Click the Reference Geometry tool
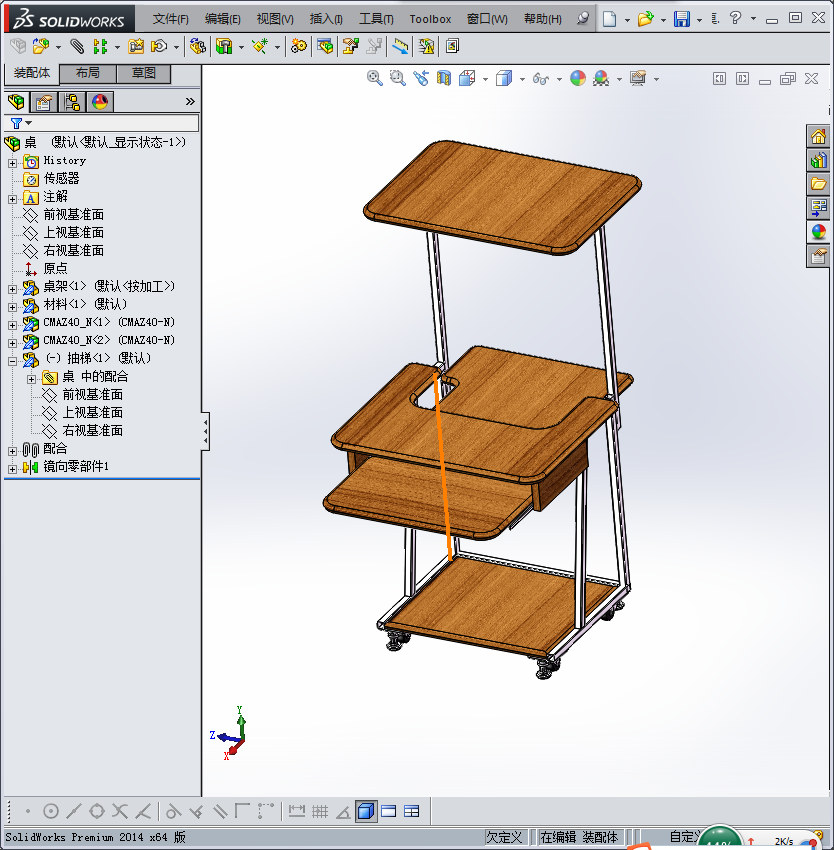This screenshot has width=834, height=850. 260,47
